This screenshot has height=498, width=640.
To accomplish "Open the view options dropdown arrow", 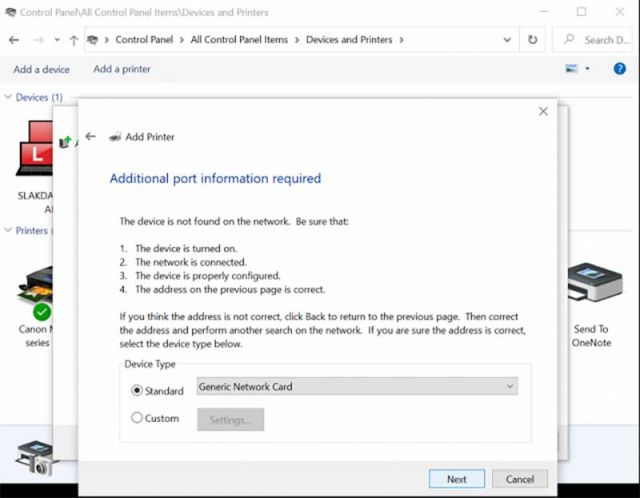I will tap(587, 69).
